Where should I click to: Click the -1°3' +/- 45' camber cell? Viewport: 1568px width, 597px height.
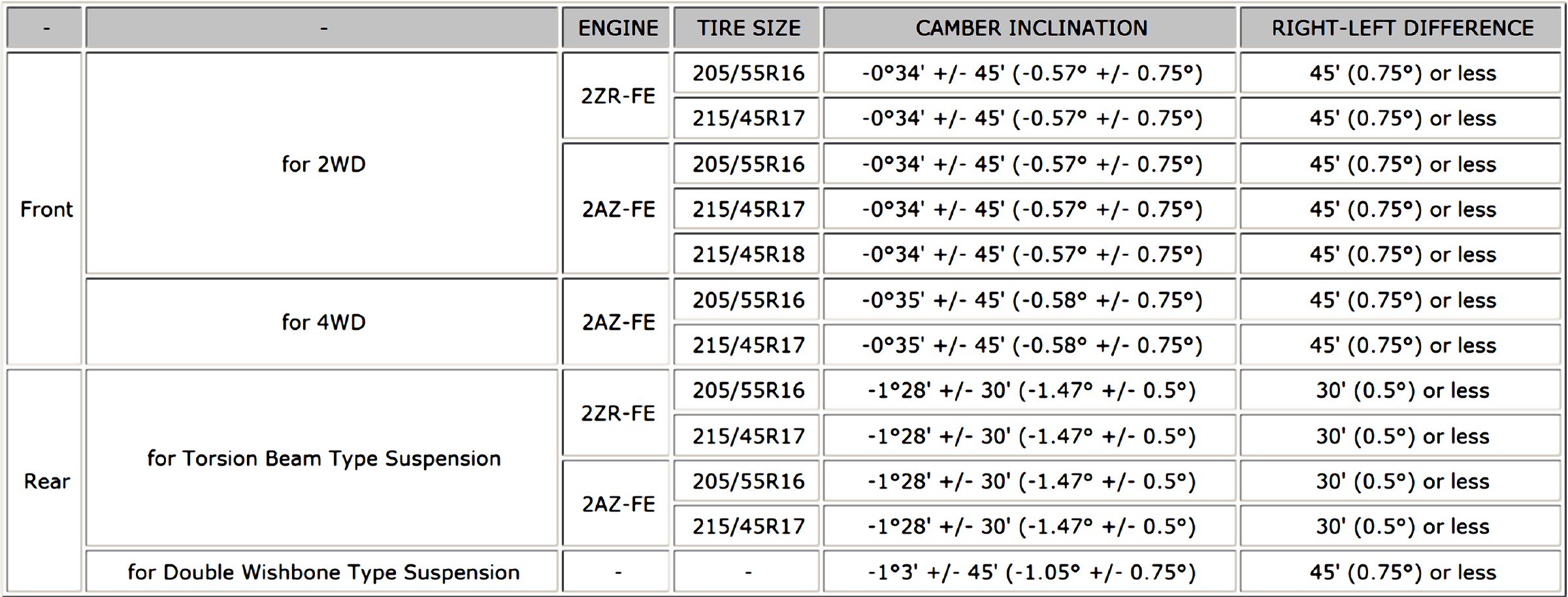click(1031, 572)
